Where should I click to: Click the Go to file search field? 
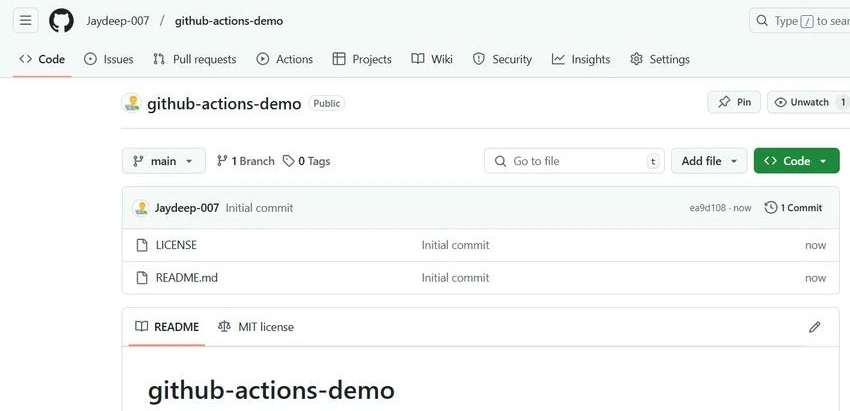coord(574,161)
